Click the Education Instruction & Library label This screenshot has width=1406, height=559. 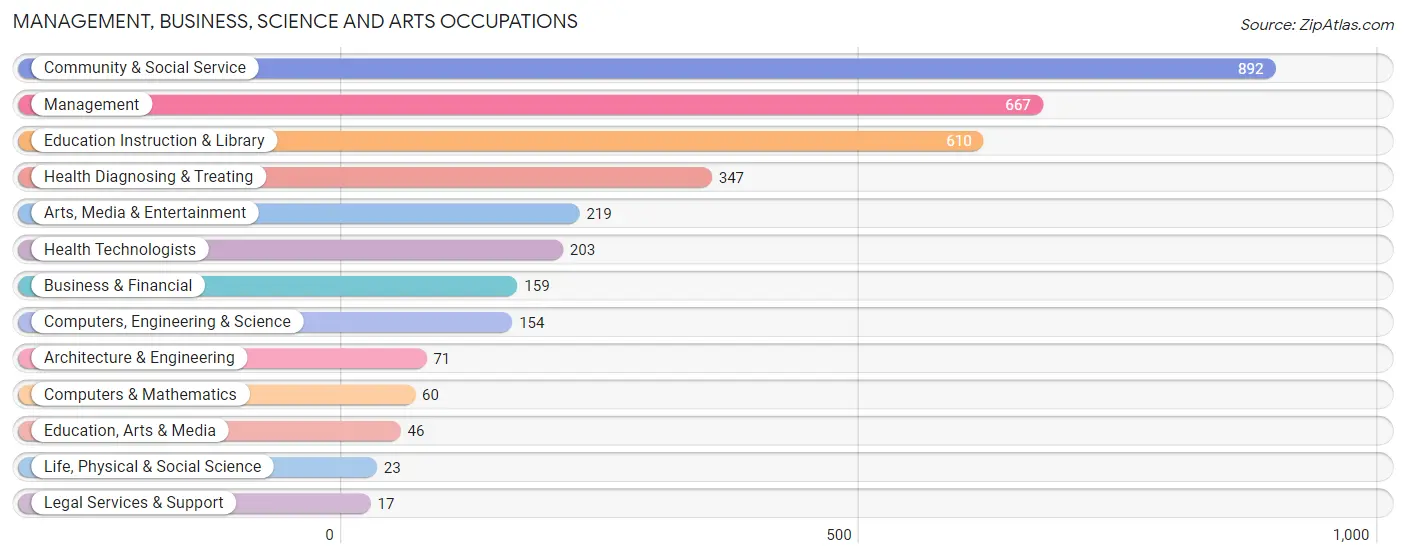pyautogui.click(x=154, y=141)
